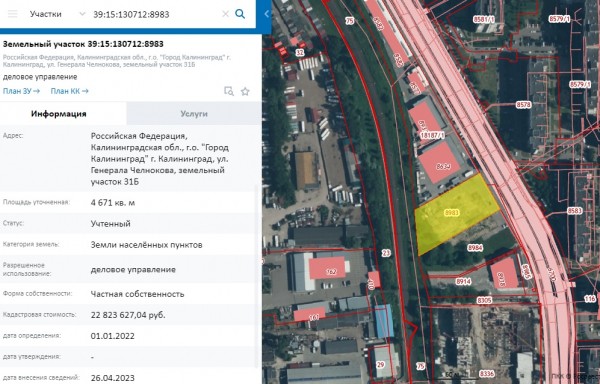Click label 18187/1 on map
The height and width of the screenshot is (384, 600).
pos(432,135)
